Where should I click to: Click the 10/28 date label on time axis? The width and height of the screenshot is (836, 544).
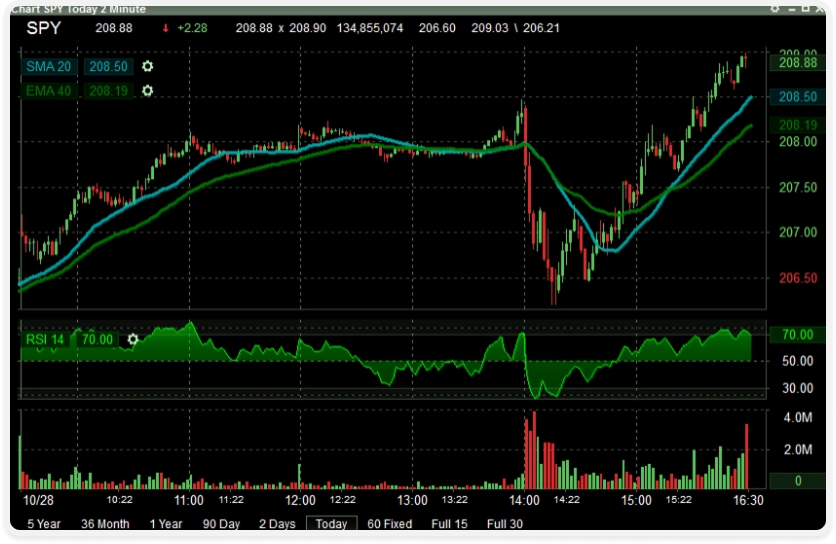[x=38, y=500]
